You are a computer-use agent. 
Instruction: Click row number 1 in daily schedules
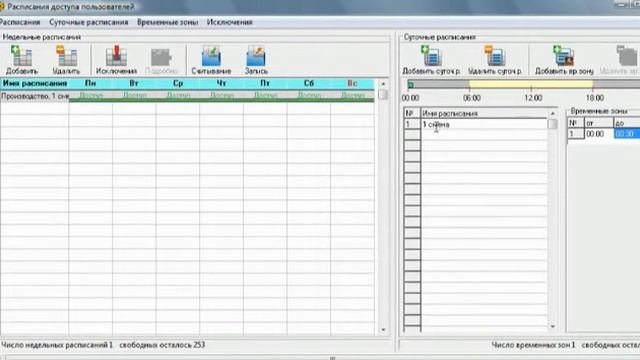(412, 124)
